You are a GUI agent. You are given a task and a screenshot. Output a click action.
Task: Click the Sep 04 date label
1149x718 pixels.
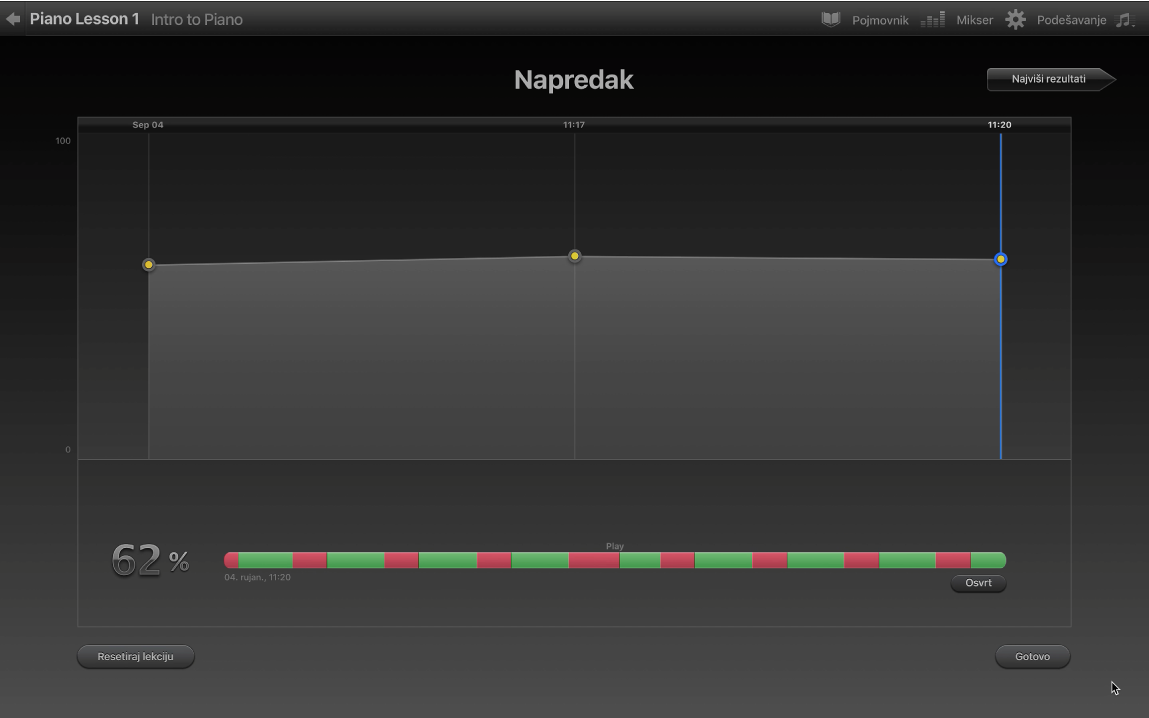pyautogui.click(x=148, y=125)
